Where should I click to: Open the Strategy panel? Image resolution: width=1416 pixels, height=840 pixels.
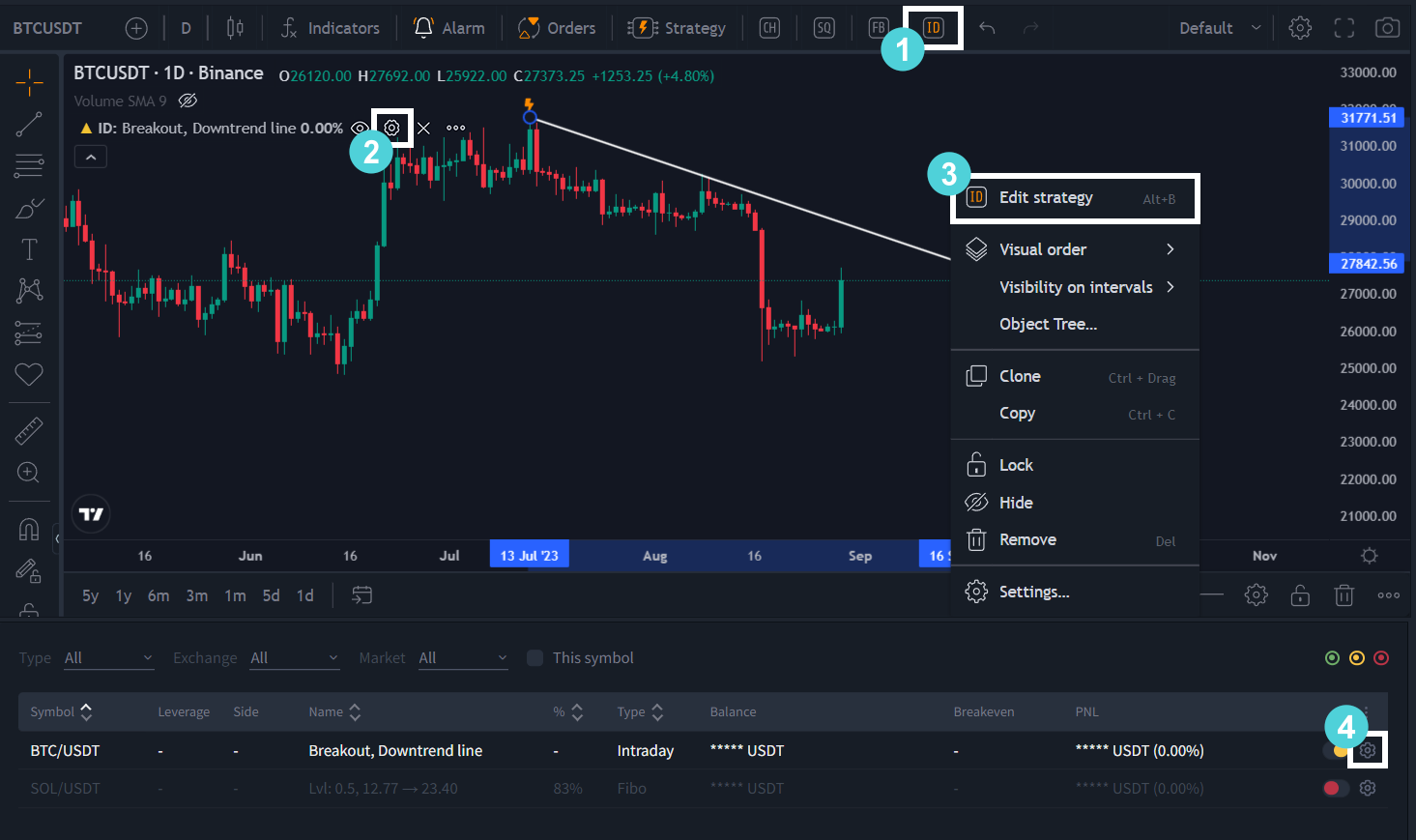[x=677, y=28]
